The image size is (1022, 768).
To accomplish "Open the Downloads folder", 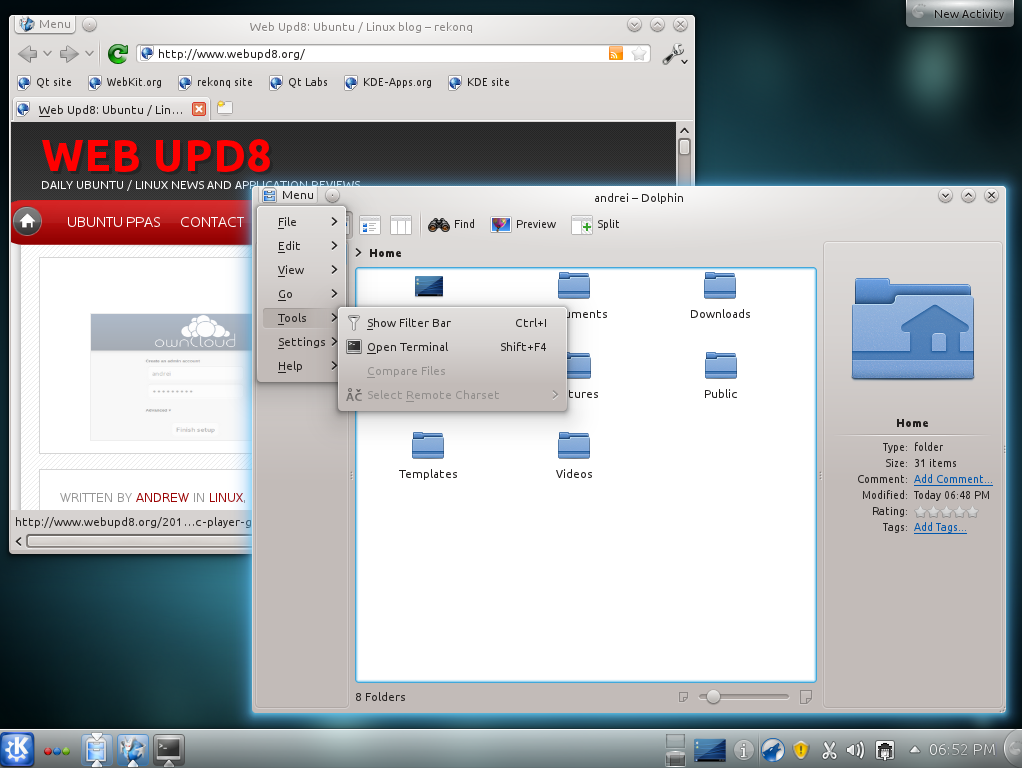I will tap(720, 296).
